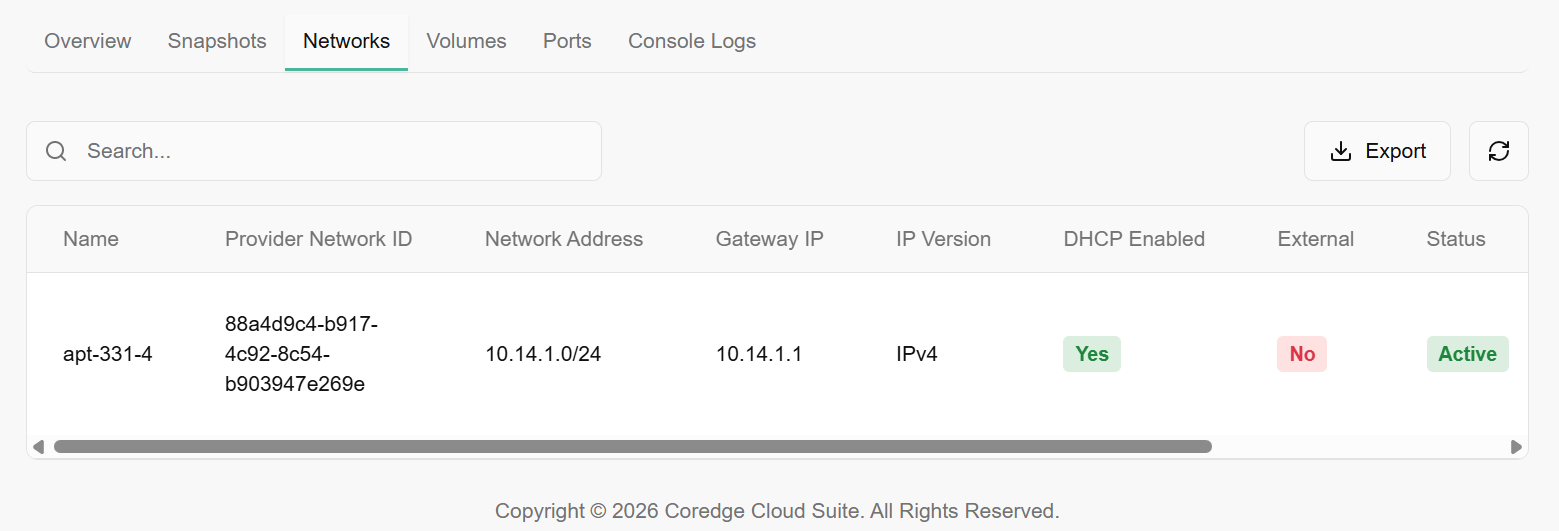View the Console Logs tab
The height and width of the screenshot is (531, 1559).
[691, 41]
